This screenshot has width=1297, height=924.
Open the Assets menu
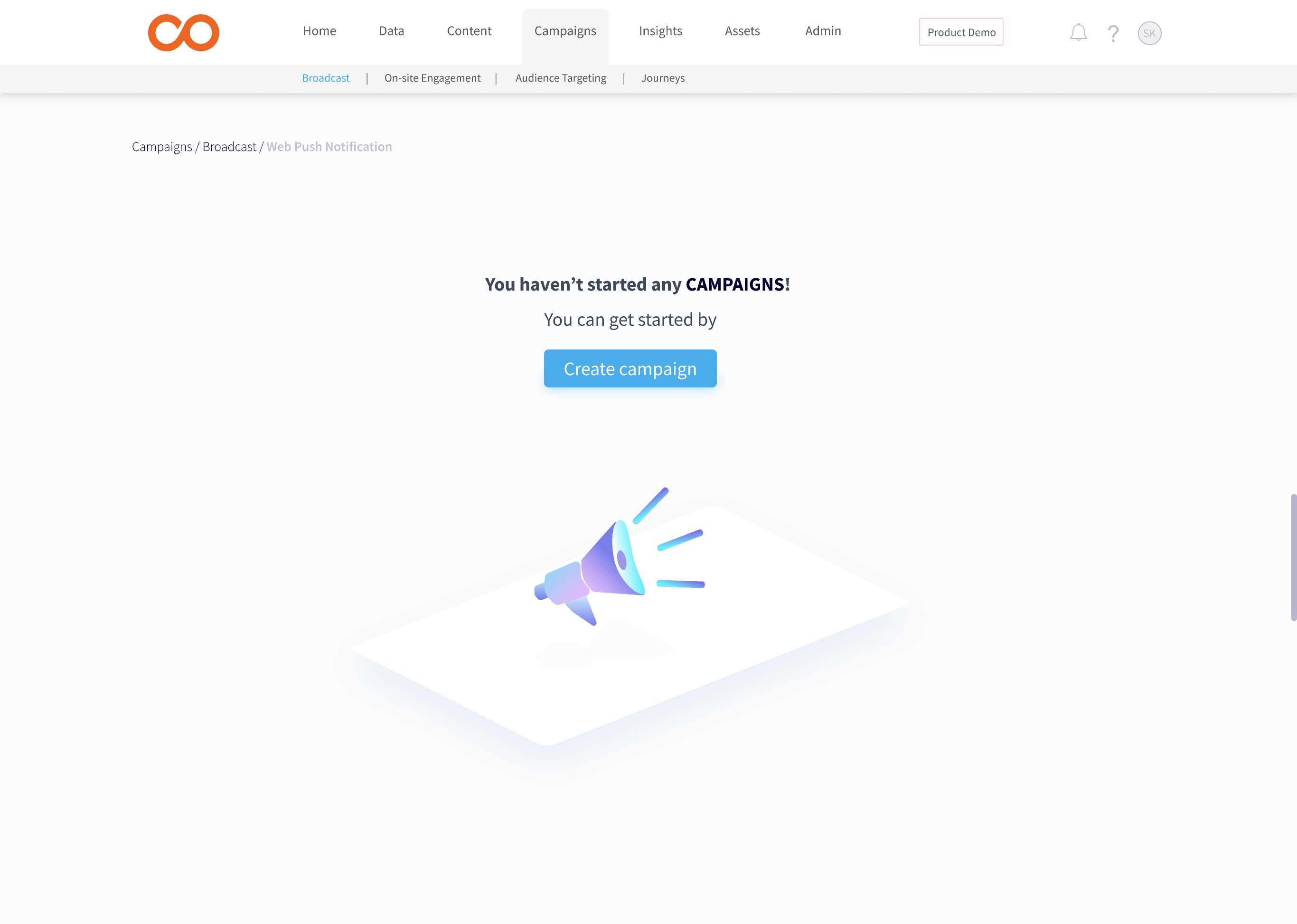tap(742, 31)
